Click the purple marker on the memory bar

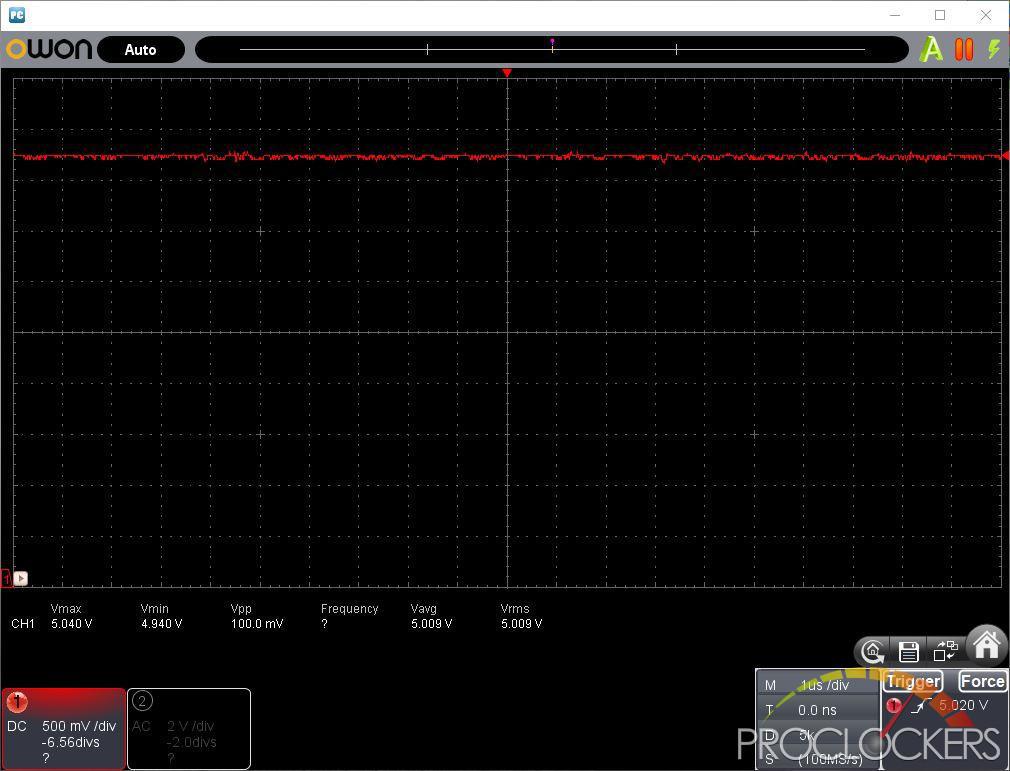tap(552, 41)
